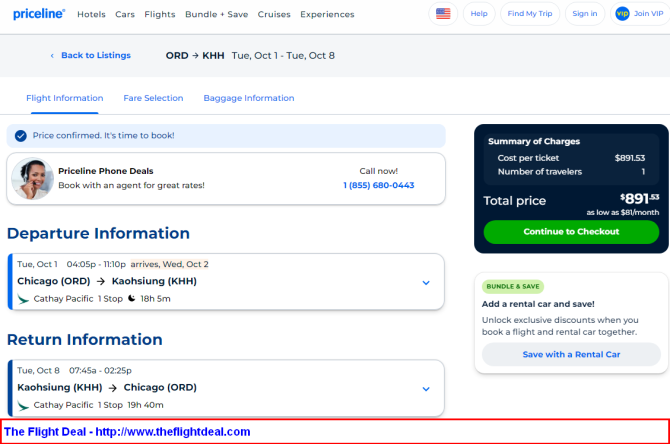670x444 pixels.
Task: Click the Cathay Pacific logo in return card
Action: [23, 405]
